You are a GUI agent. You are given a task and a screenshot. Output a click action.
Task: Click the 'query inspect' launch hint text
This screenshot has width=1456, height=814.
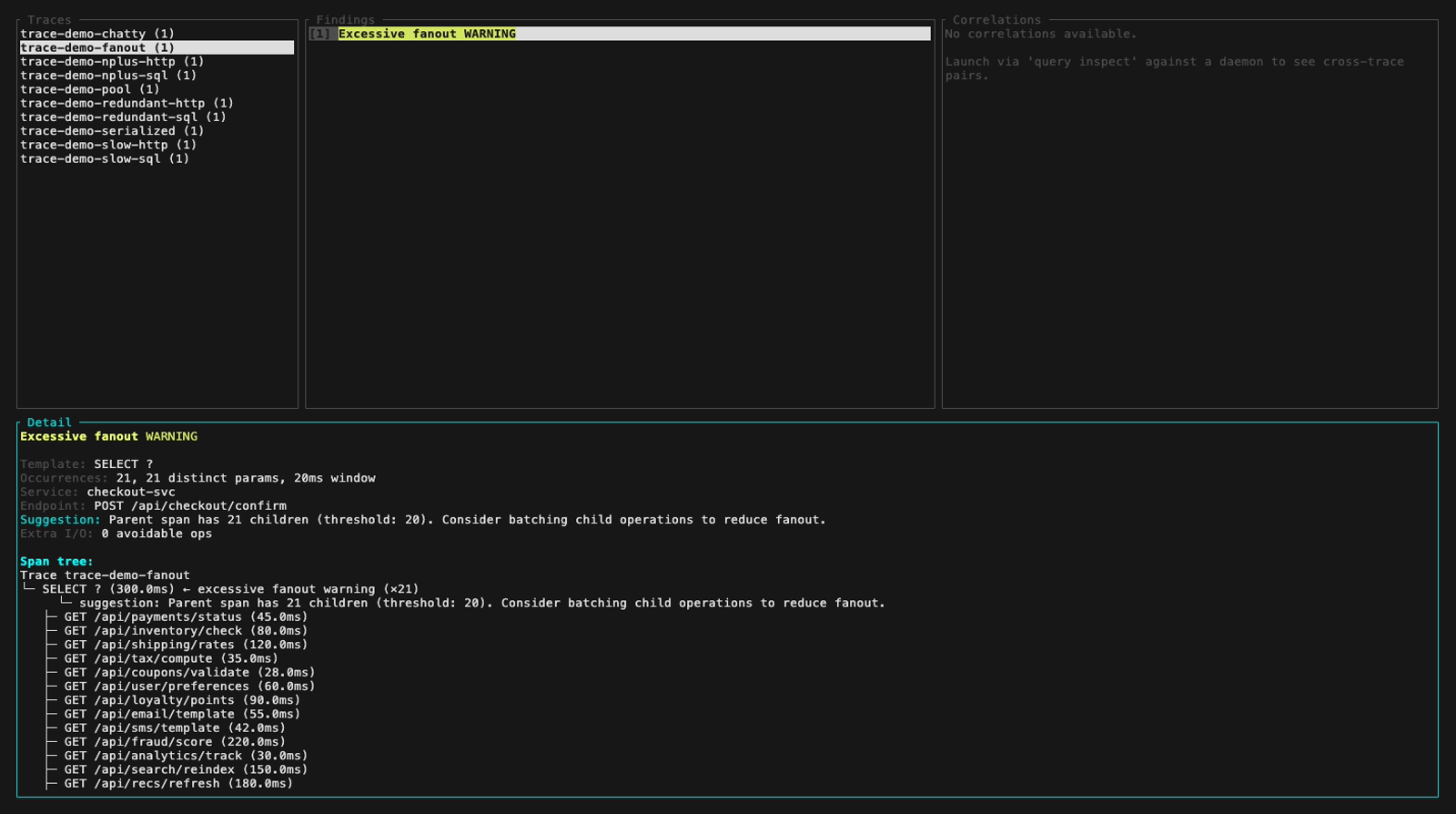[1174, 68]
